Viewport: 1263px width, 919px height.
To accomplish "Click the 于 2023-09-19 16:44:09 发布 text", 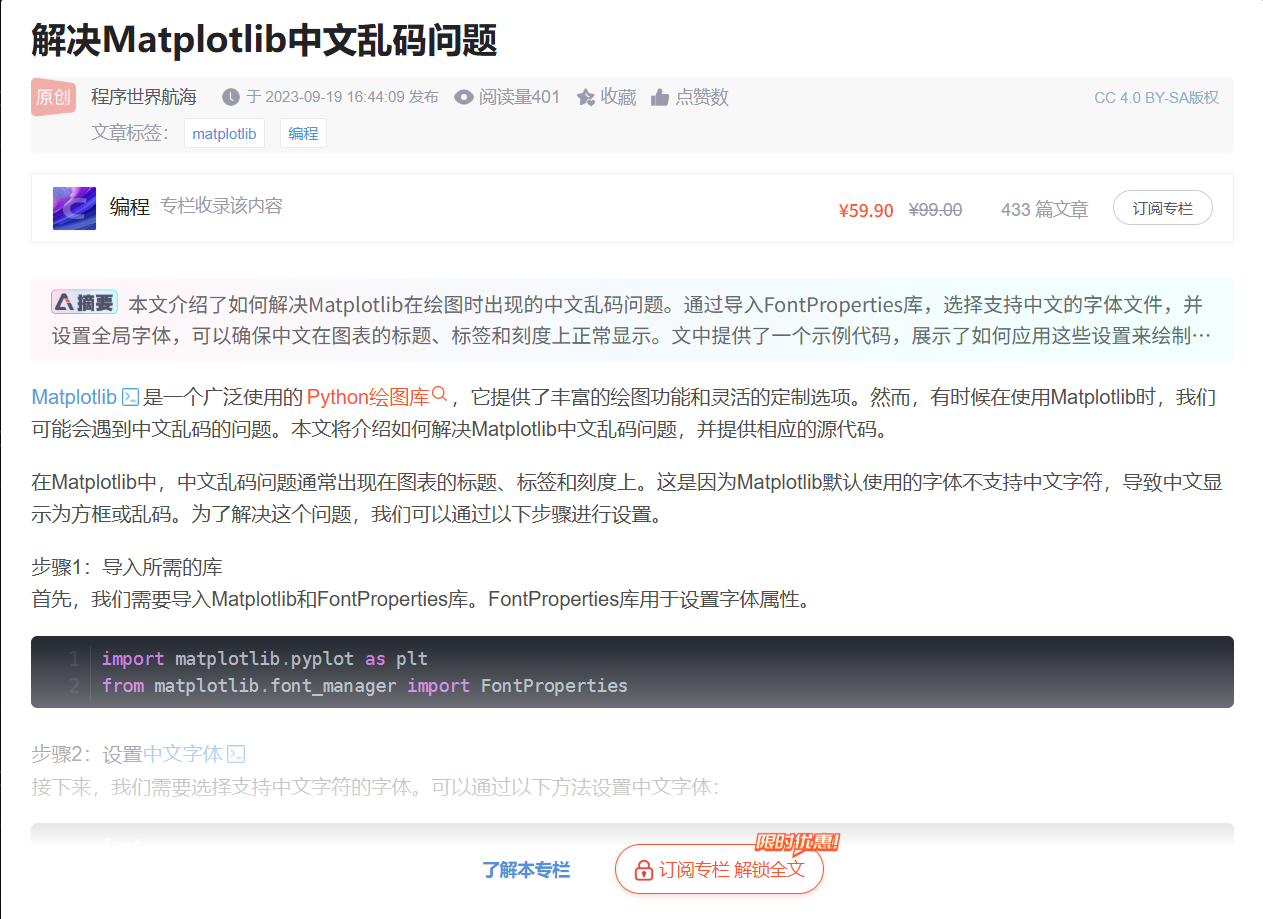I will (342, 97).
